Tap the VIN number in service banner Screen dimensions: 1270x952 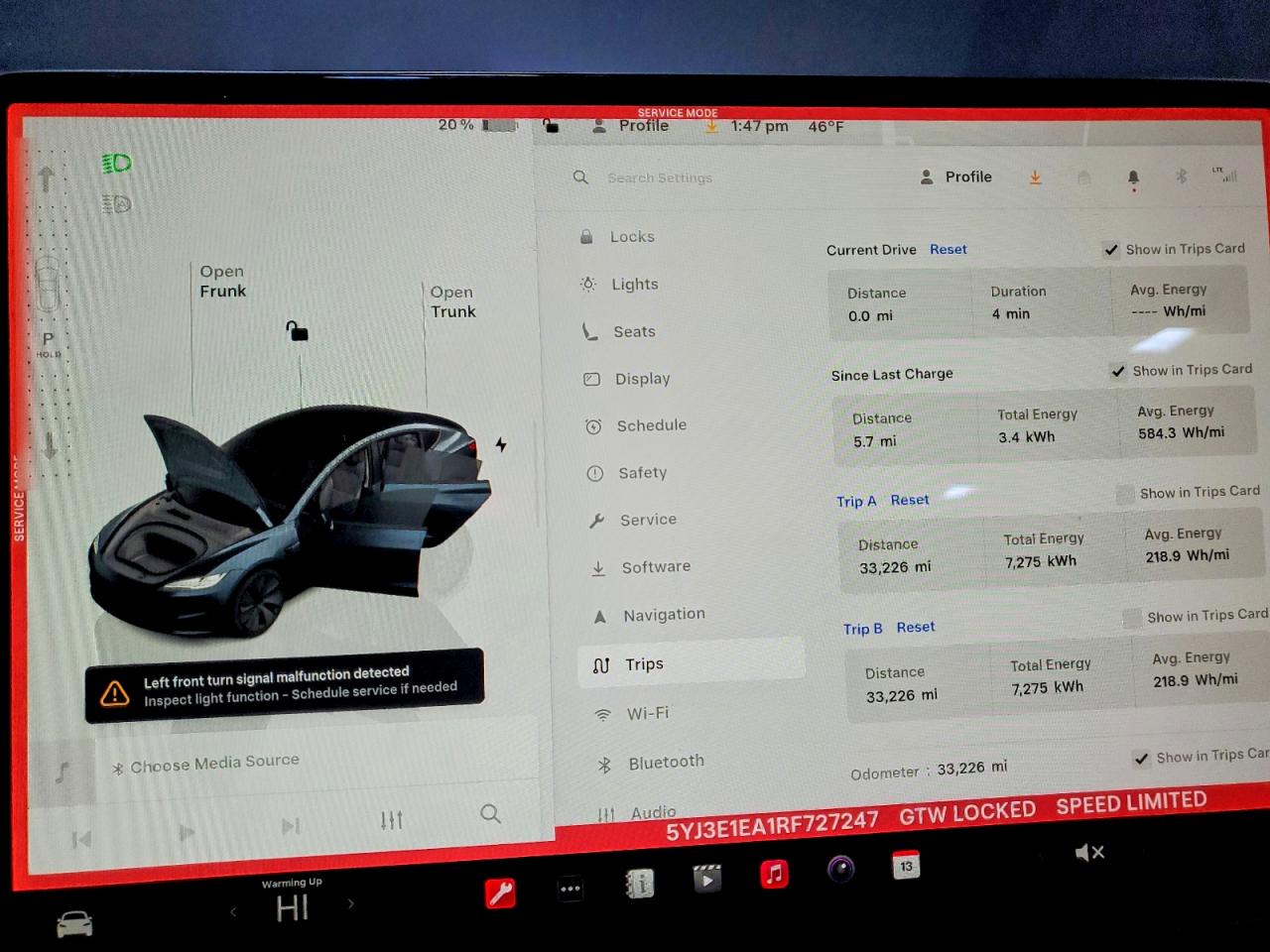772,825
